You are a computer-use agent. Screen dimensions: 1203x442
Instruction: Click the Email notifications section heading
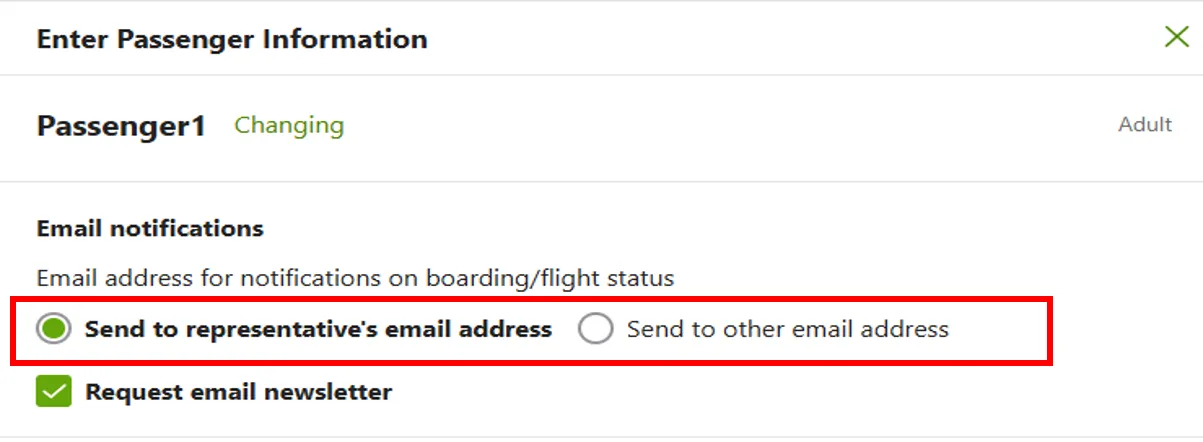(150, 229)
